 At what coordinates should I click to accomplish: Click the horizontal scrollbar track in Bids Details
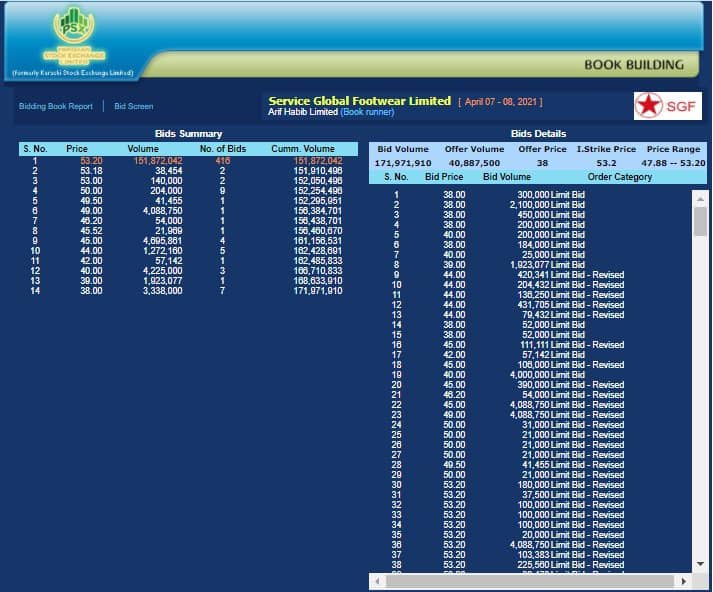(x=530, y=580)
